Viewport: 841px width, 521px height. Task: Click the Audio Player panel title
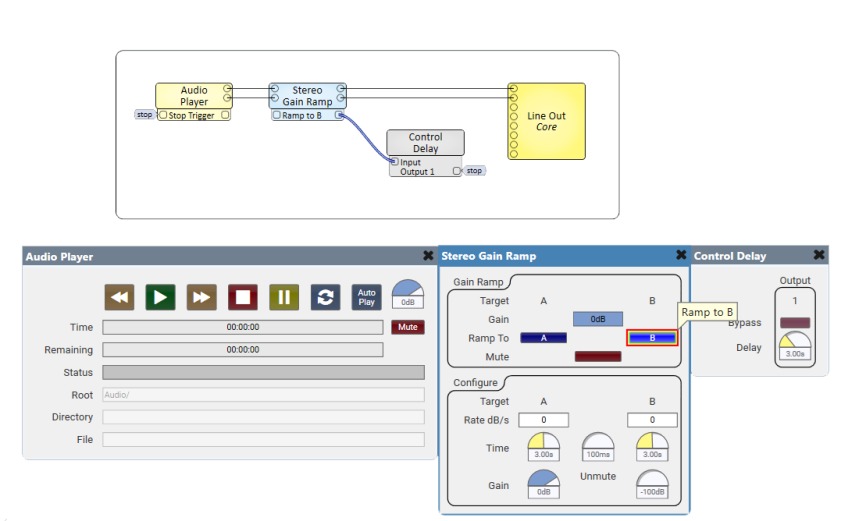[60, 256]
